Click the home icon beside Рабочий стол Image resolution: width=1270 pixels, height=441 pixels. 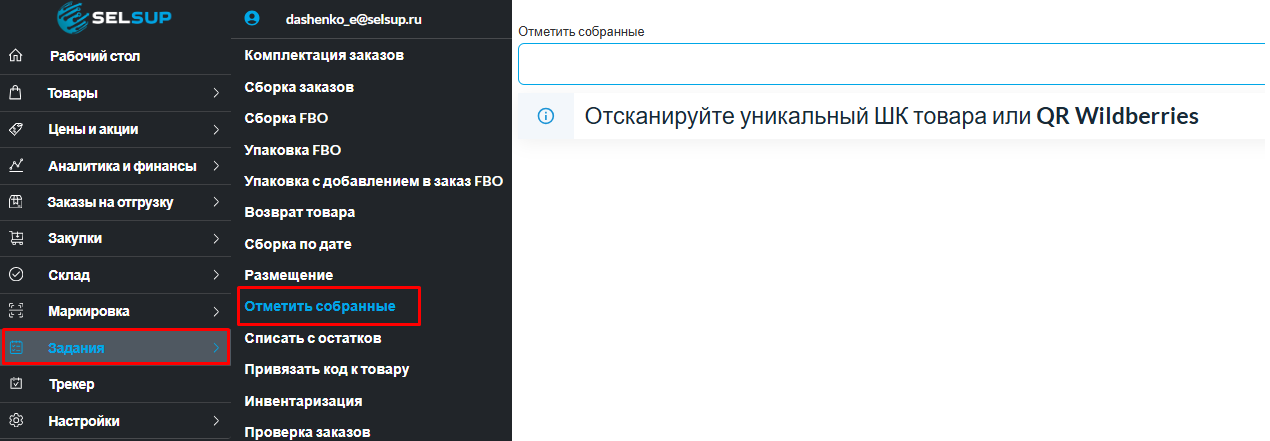15,56
